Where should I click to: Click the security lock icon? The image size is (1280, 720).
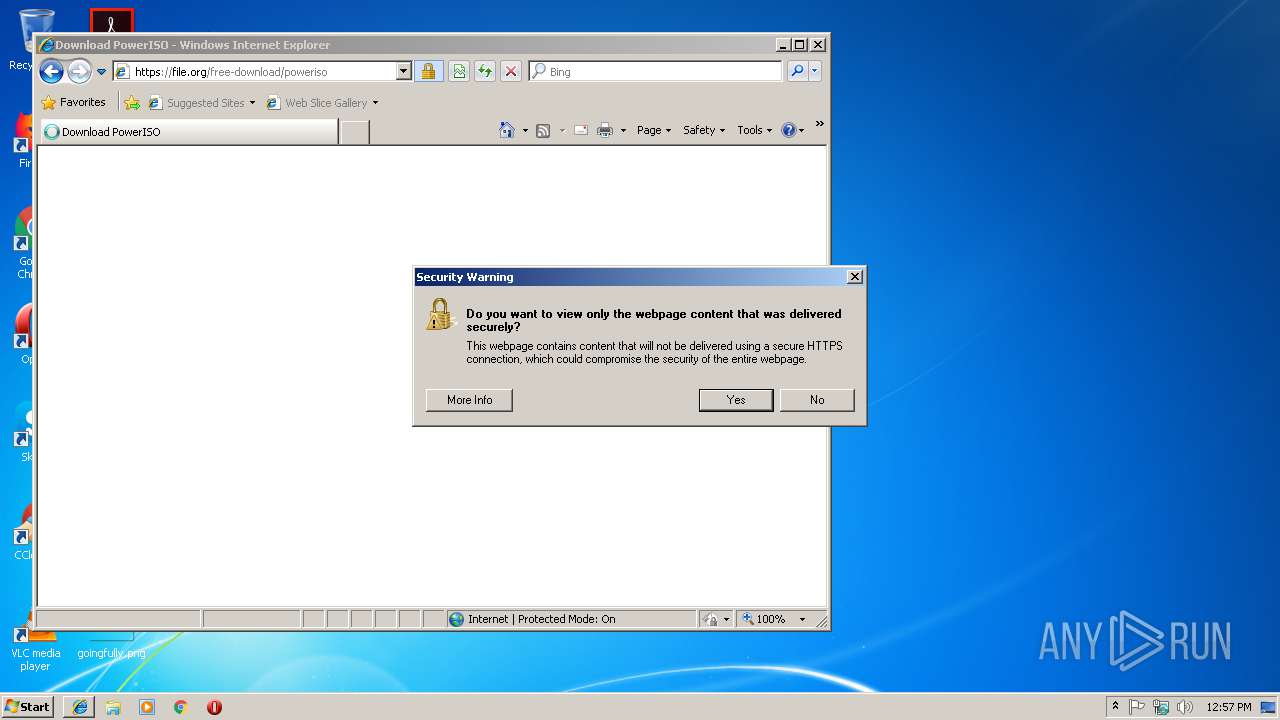pos(428,72)
